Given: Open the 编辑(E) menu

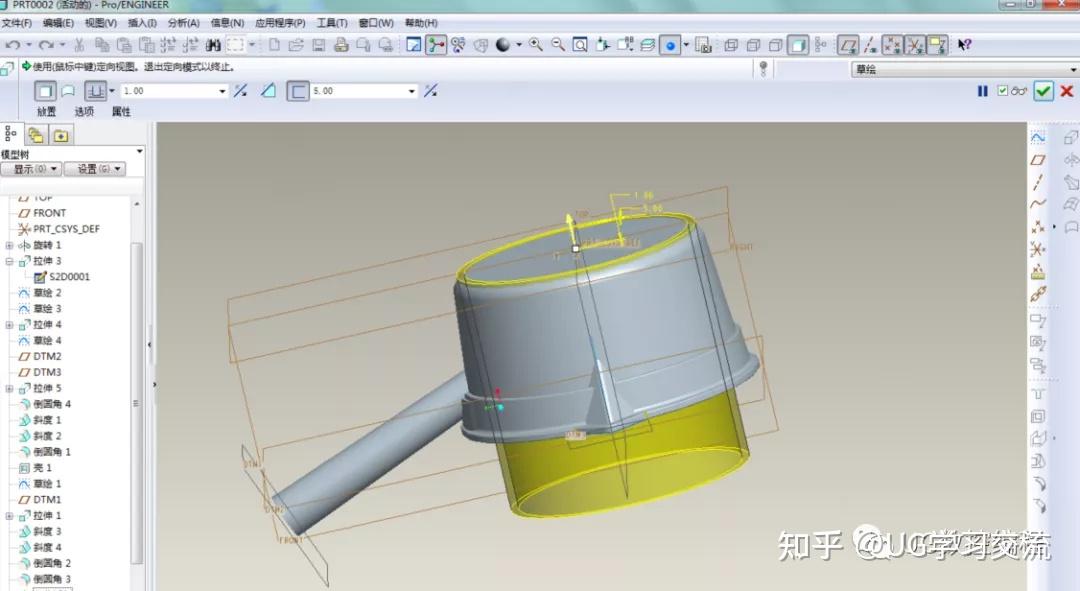Looking at the screenshot, I should coord(58,23).
